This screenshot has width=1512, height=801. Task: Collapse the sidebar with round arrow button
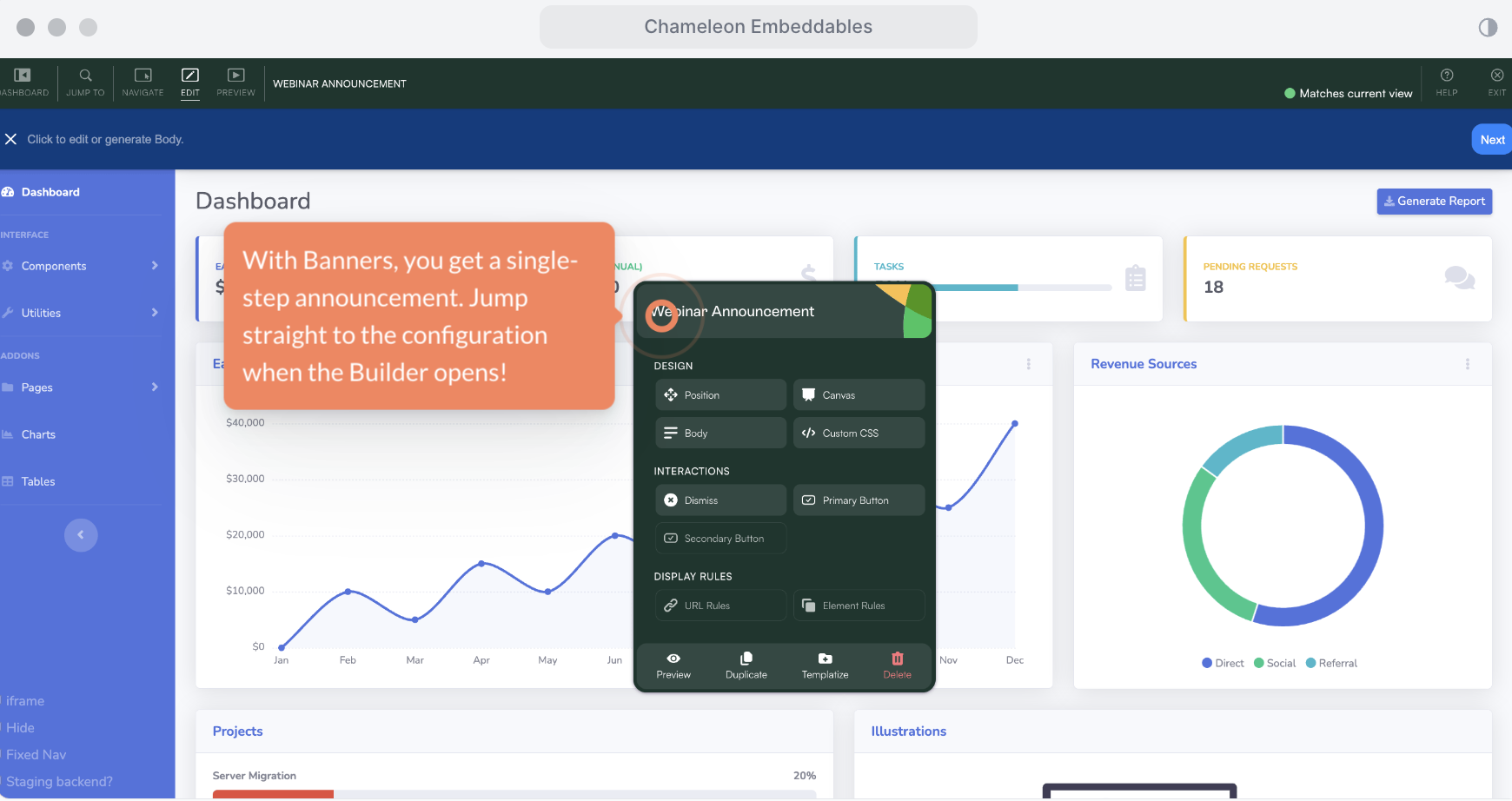81,534
